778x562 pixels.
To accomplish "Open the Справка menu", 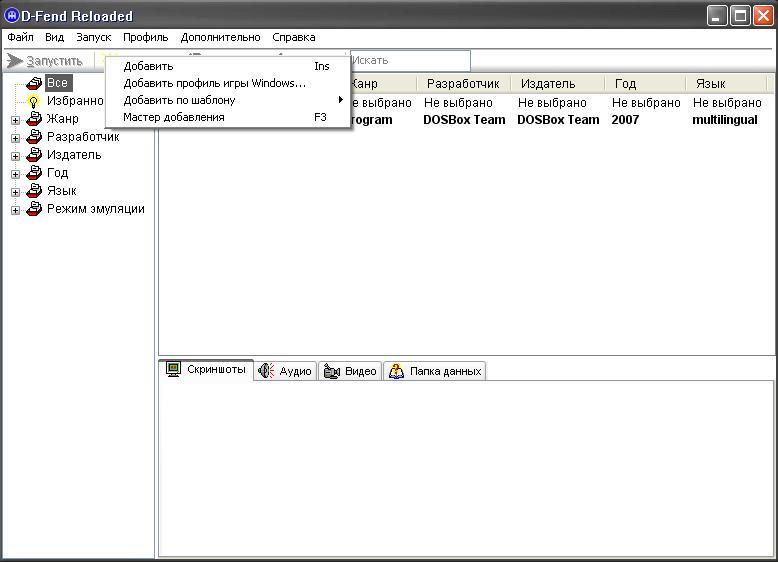I will pyautogui.click(x=294, y=37).
